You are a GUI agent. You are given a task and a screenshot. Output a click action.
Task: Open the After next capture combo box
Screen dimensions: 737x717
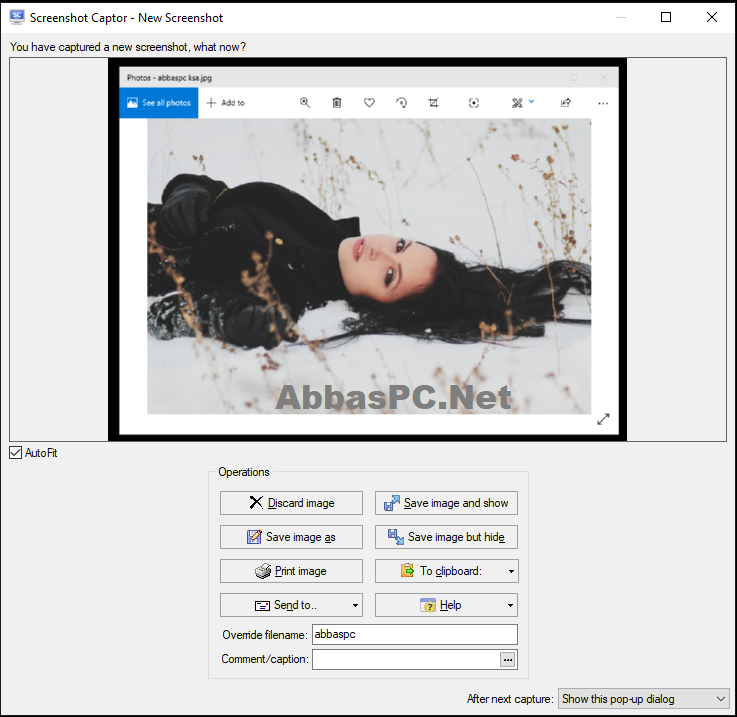643,699
